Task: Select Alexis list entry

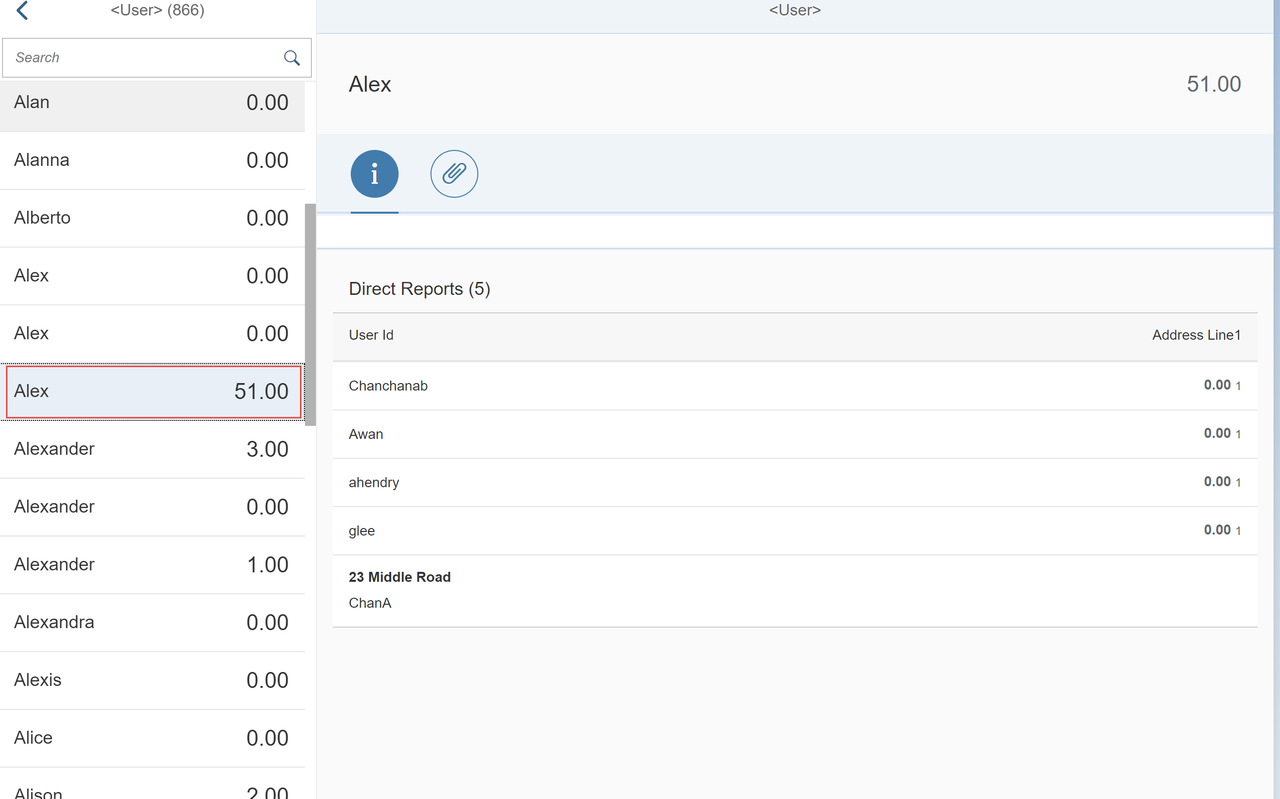Action: point(152,680)
